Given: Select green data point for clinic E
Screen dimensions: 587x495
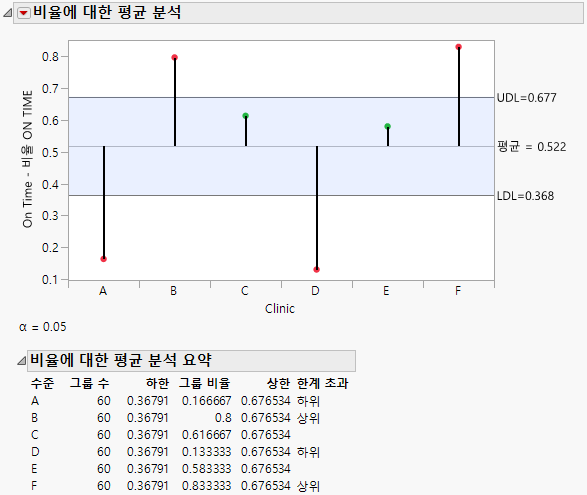Looking at the screenshot, I should point(387,127).
